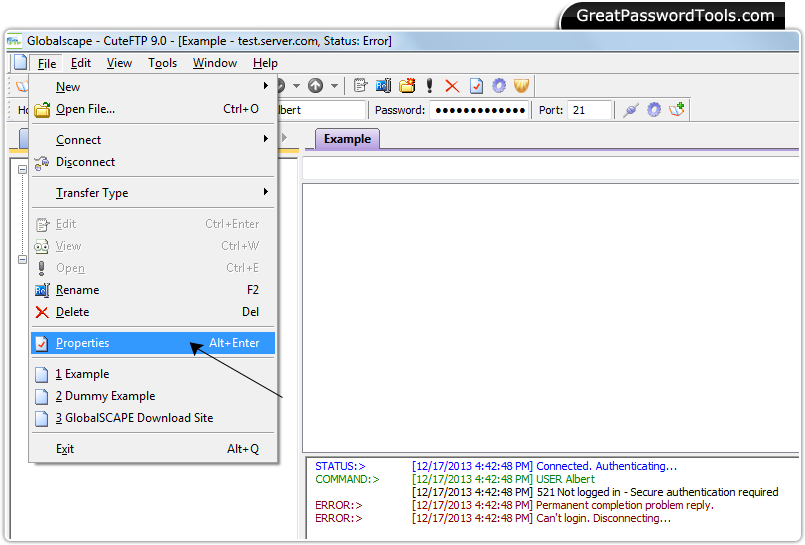Open the Edit menu in the menu bar
This screenshot has width=805, height=545.
click(x=81, y=63)
